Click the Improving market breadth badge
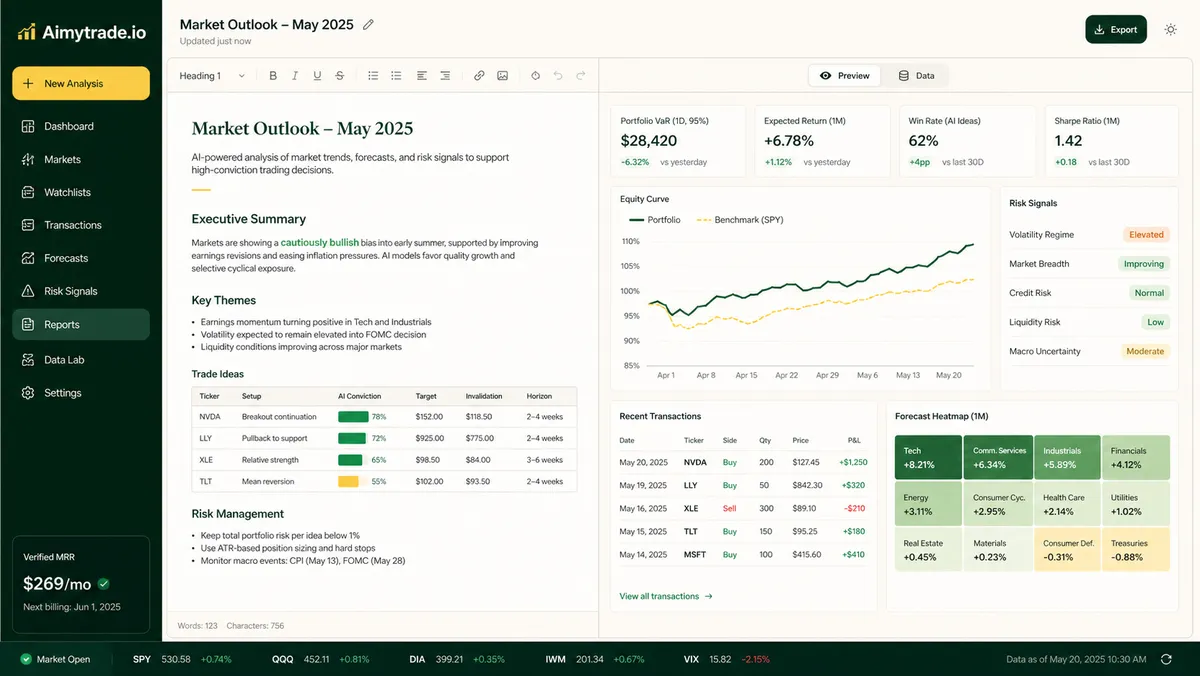 (x=1144, y=264)
